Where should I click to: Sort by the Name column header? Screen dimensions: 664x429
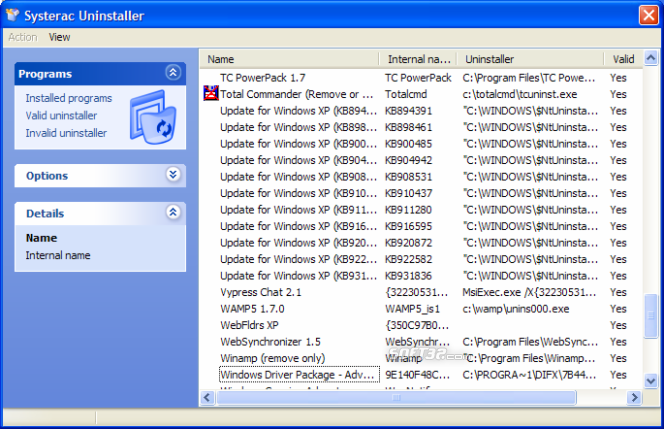(x=289, y=59)
